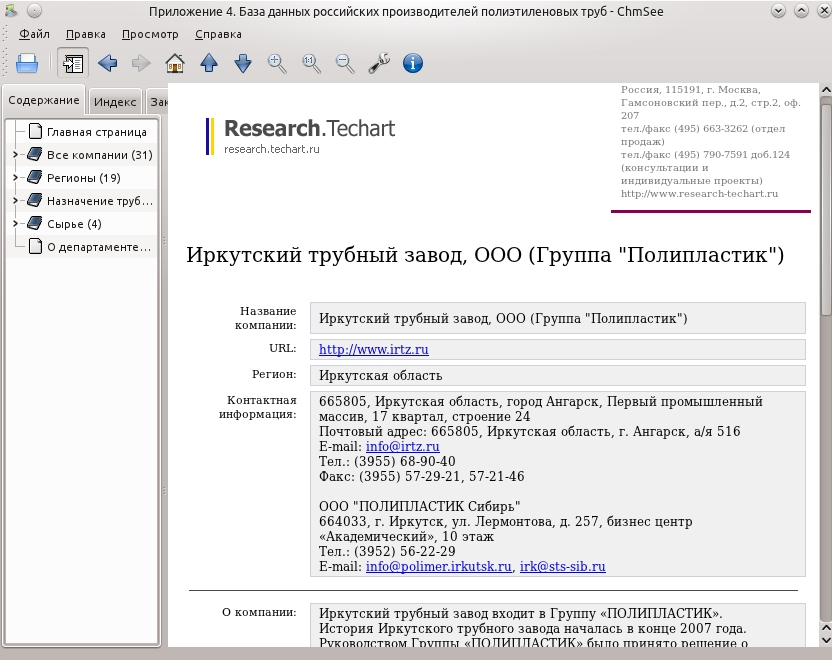Select the partially visible Зак tab
832x660 pixels.
point(158,102)
